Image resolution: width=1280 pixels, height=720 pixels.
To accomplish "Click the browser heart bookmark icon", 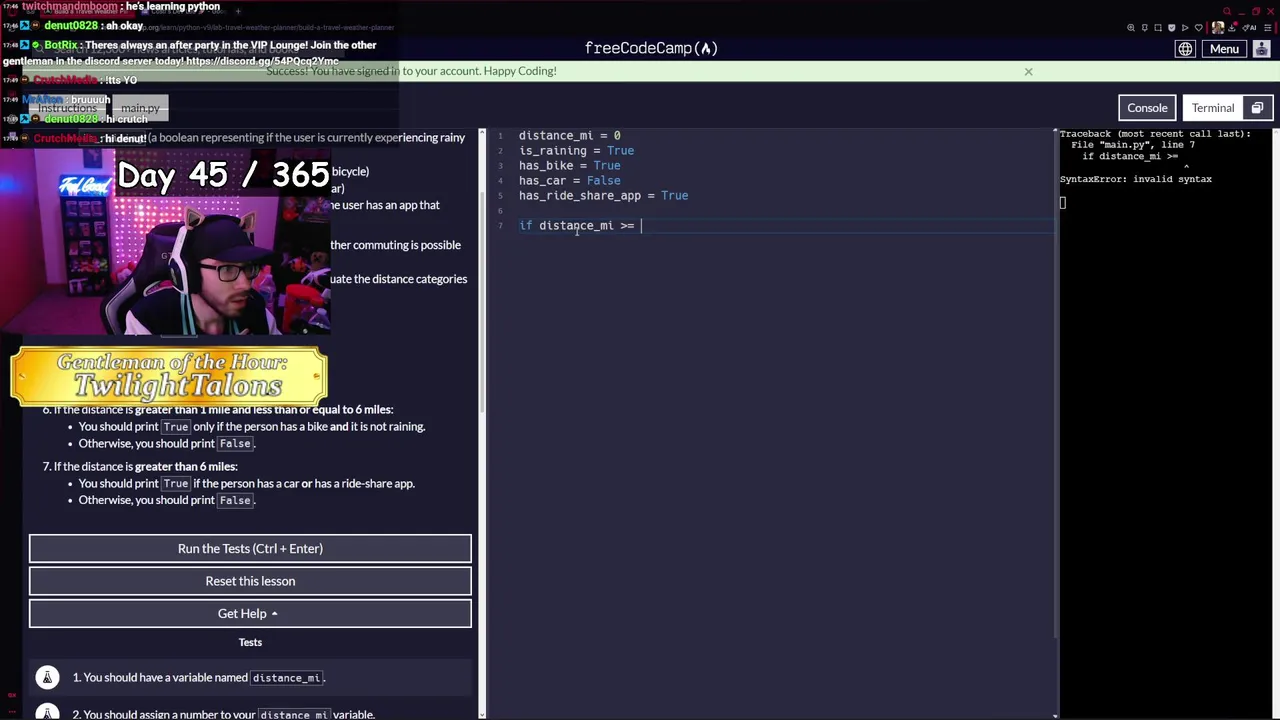I will point(1199,28).
